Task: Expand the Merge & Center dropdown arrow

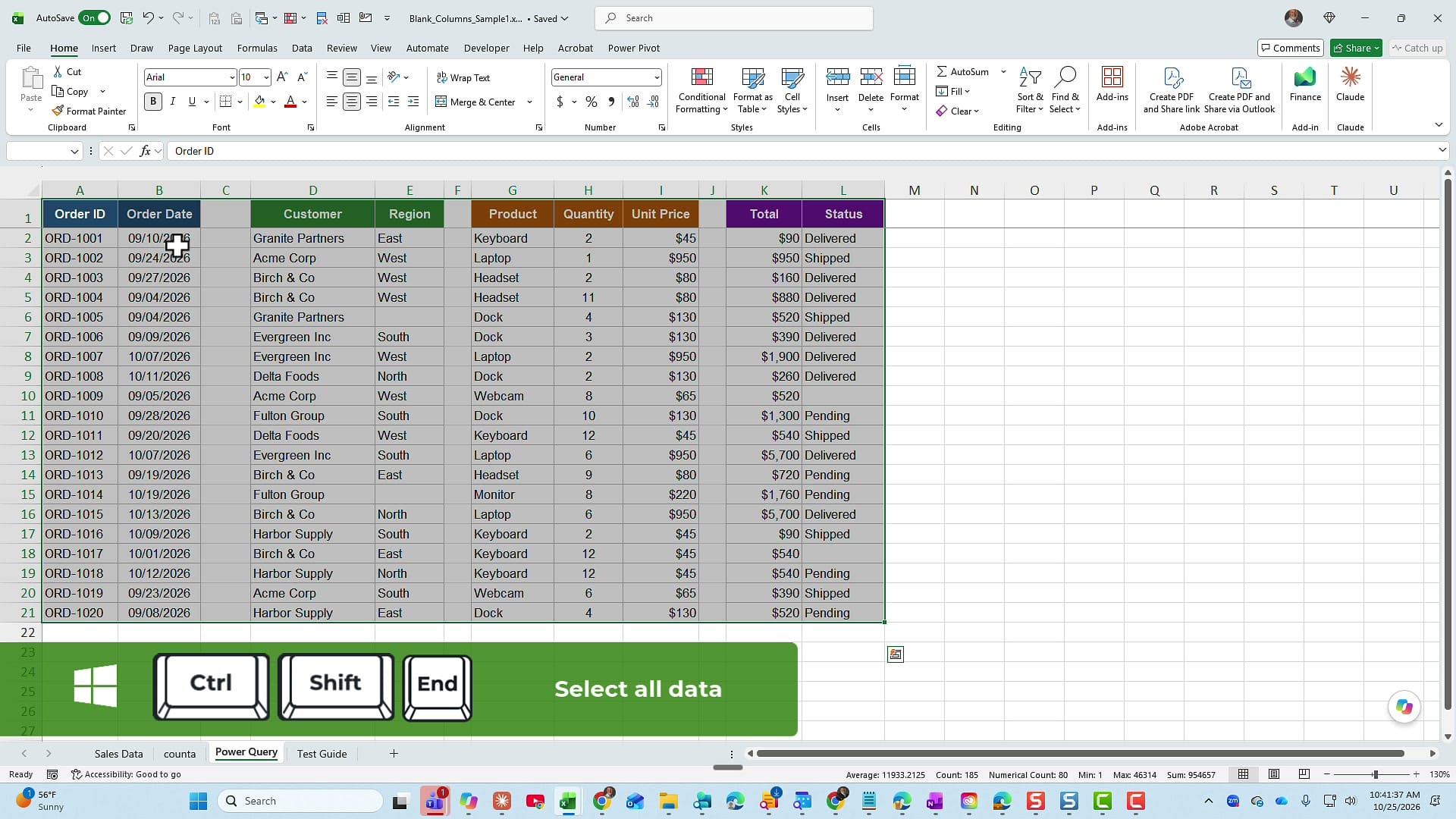Action: [x=529, y=102]
